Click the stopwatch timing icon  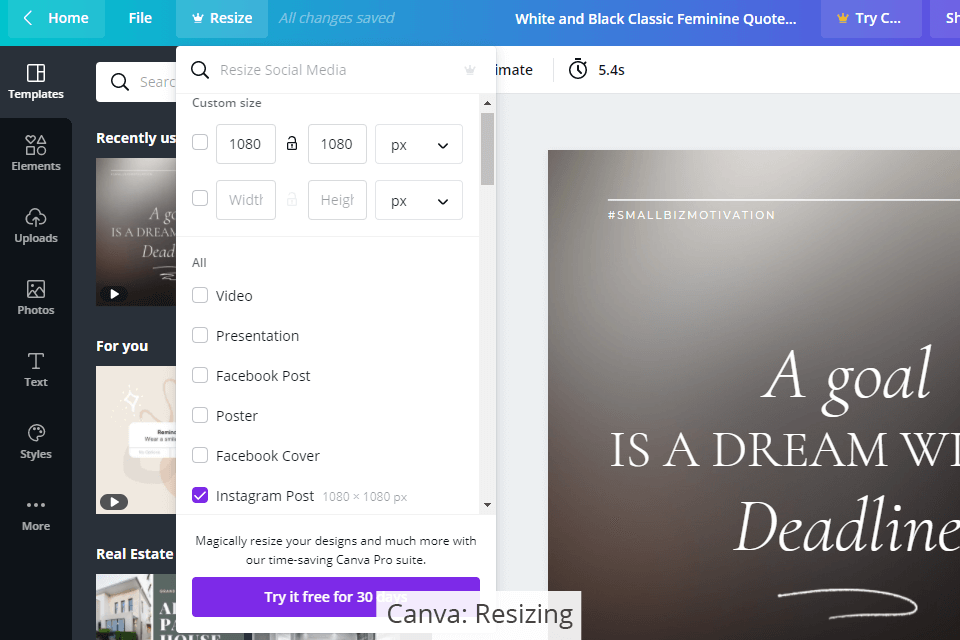point(578,69)
